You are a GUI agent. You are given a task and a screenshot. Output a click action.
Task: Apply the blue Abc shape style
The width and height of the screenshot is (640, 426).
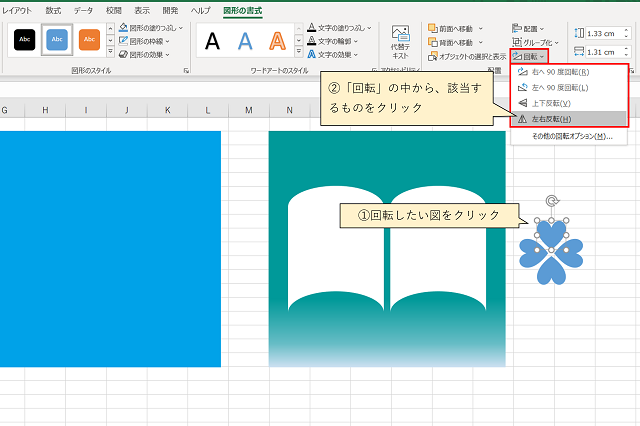[57, 40]
